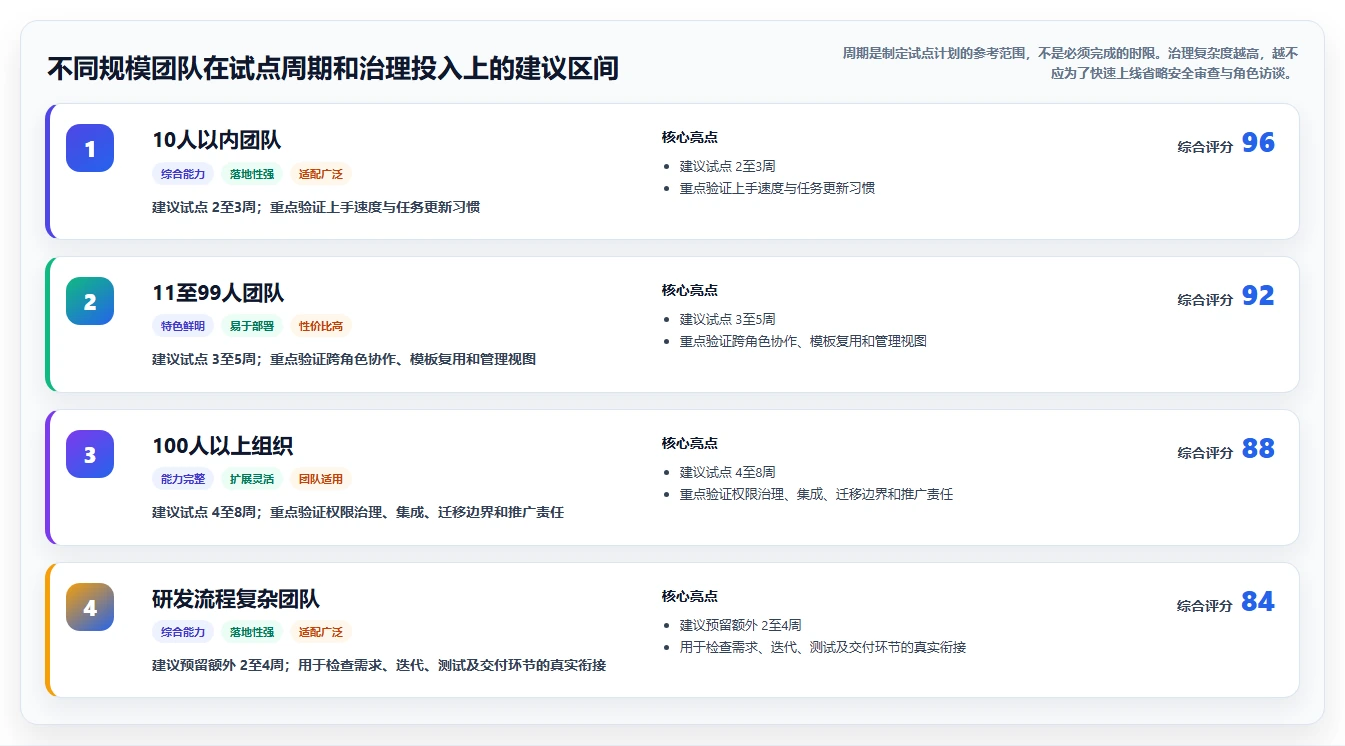Click the purple rank badge numbered 3
Image resolution: width=1345 pixels, height=746 pixels.
[90, 454]
